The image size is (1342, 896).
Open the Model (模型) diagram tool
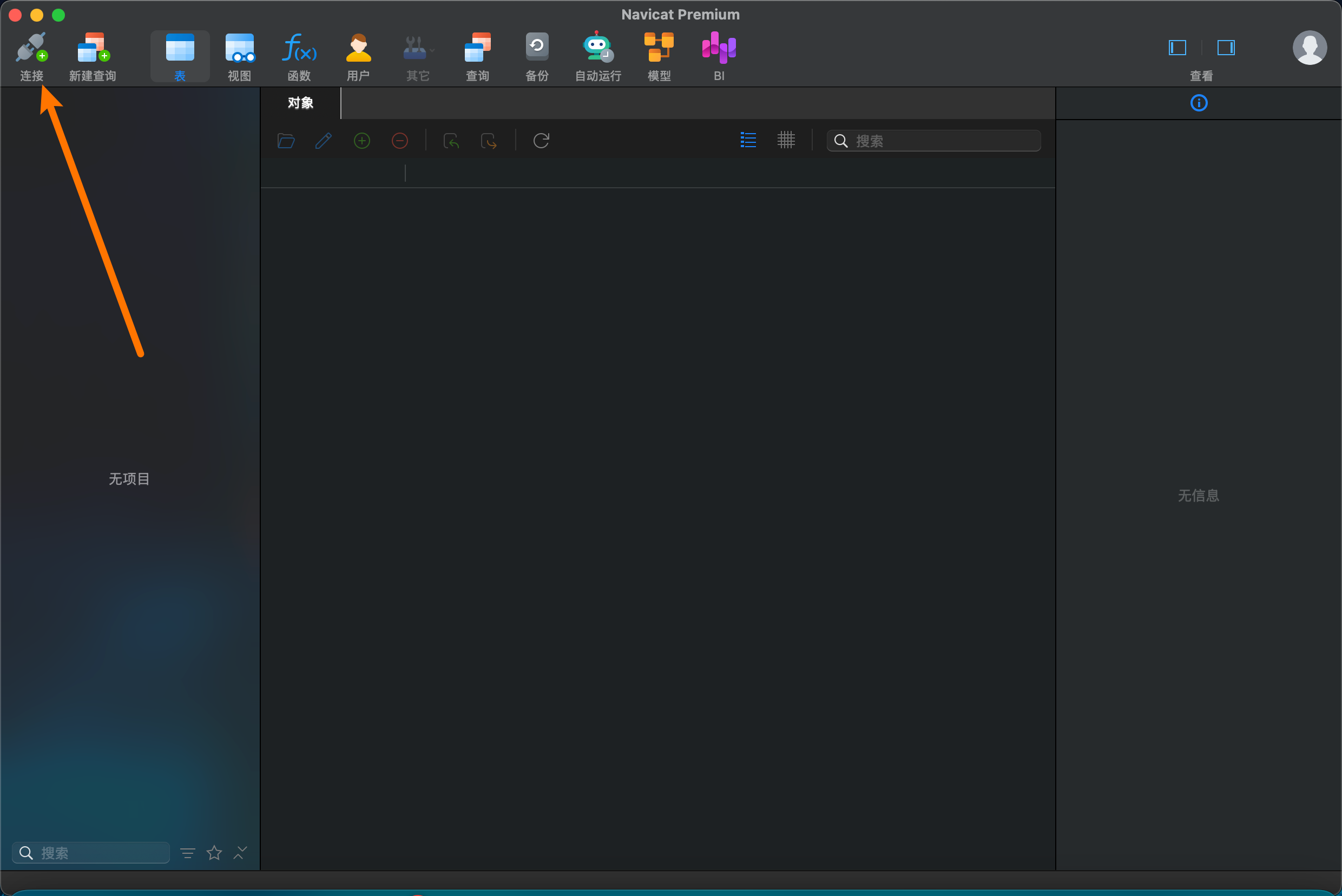coord(659,49)
